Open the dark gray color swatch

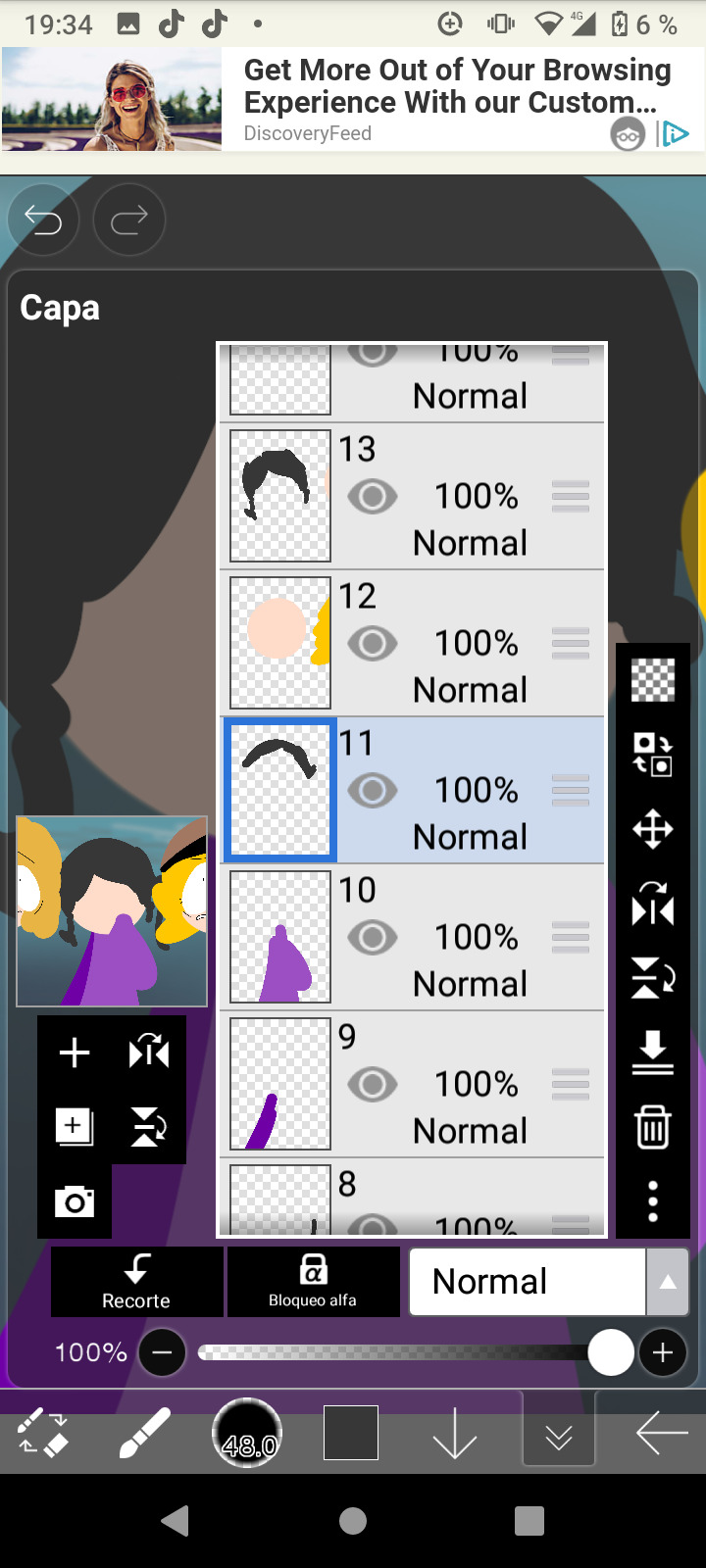coord(351,1434)
